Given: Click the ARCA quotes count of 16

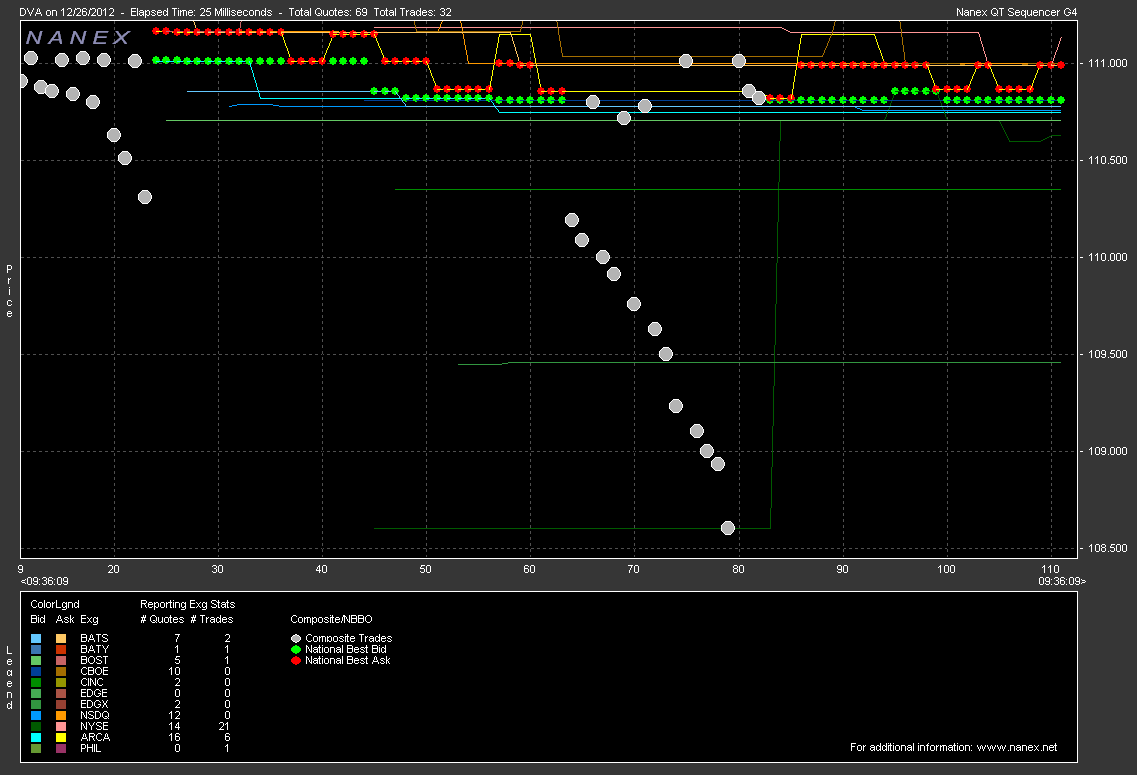Looking at the screenshot, I should (x=174, y=737).
